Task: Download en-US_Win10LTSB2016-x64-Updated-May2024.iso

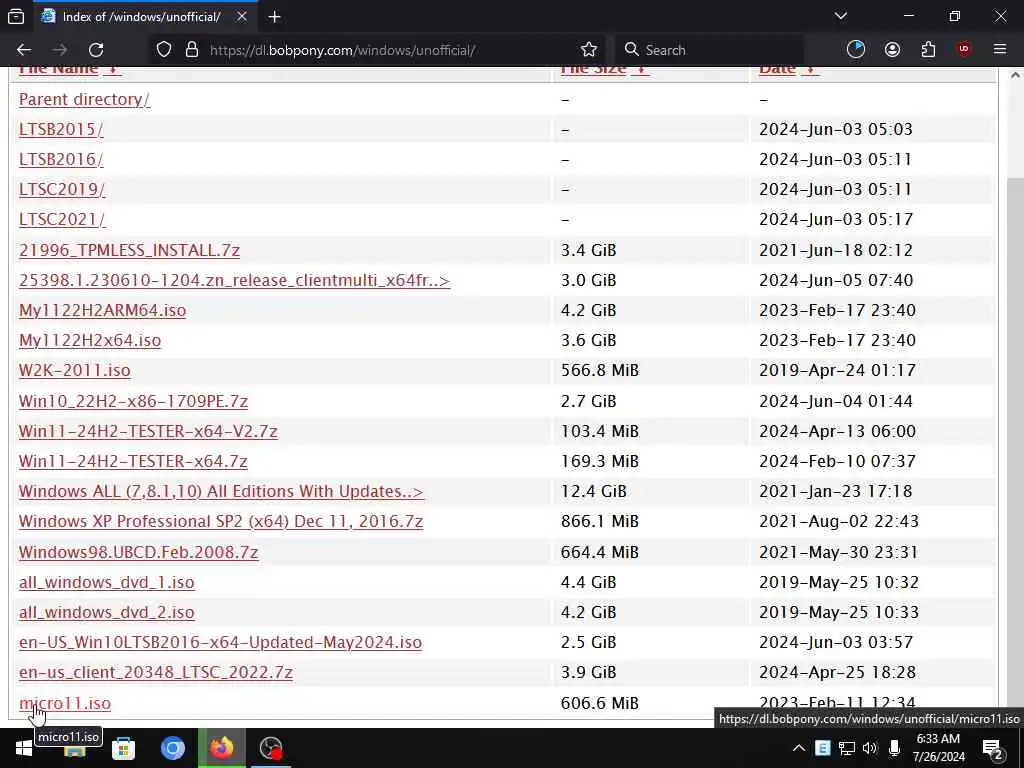Action: tap(220, 642)
